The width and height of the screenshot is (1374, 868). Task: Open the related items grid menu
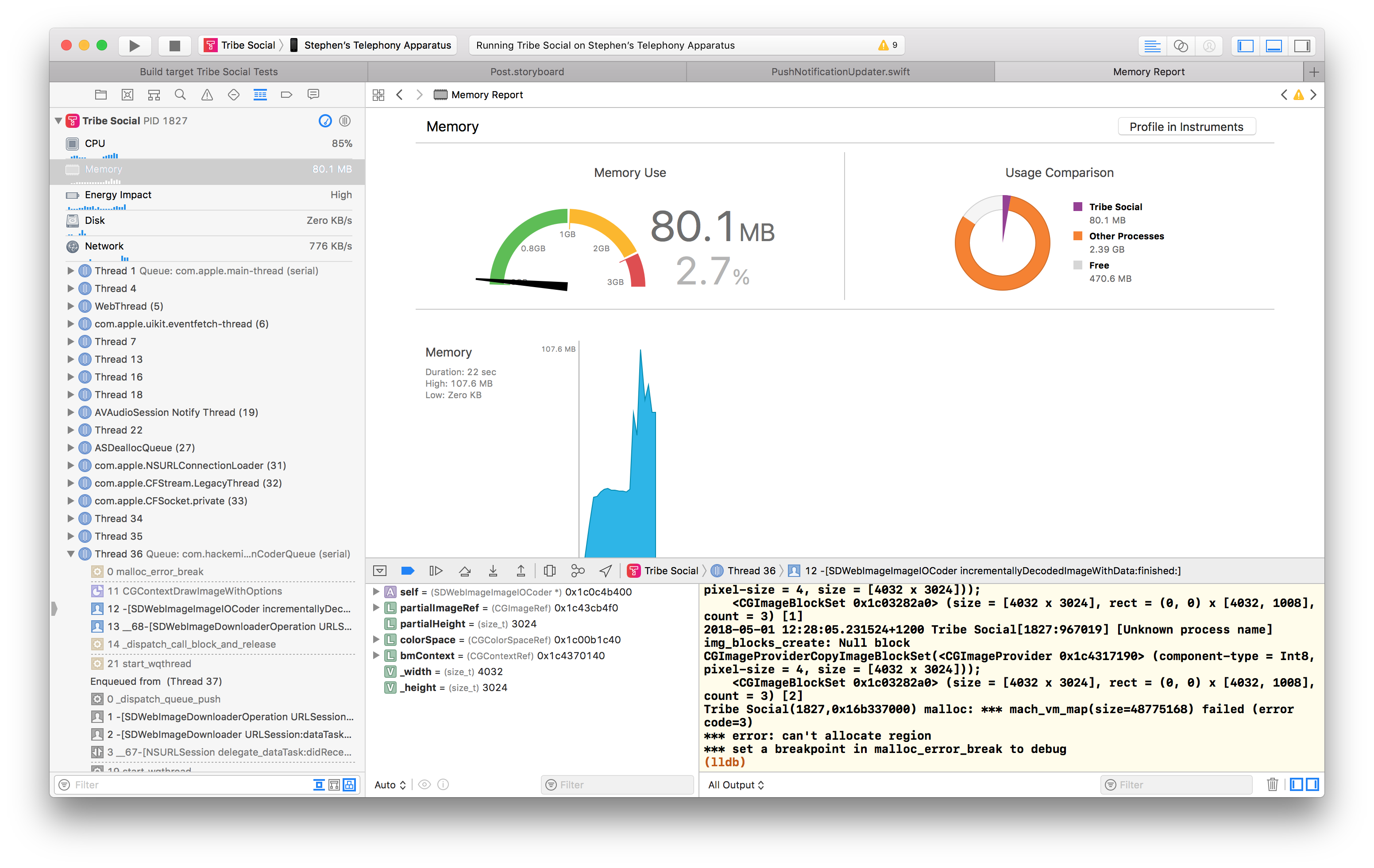(378, 95)
